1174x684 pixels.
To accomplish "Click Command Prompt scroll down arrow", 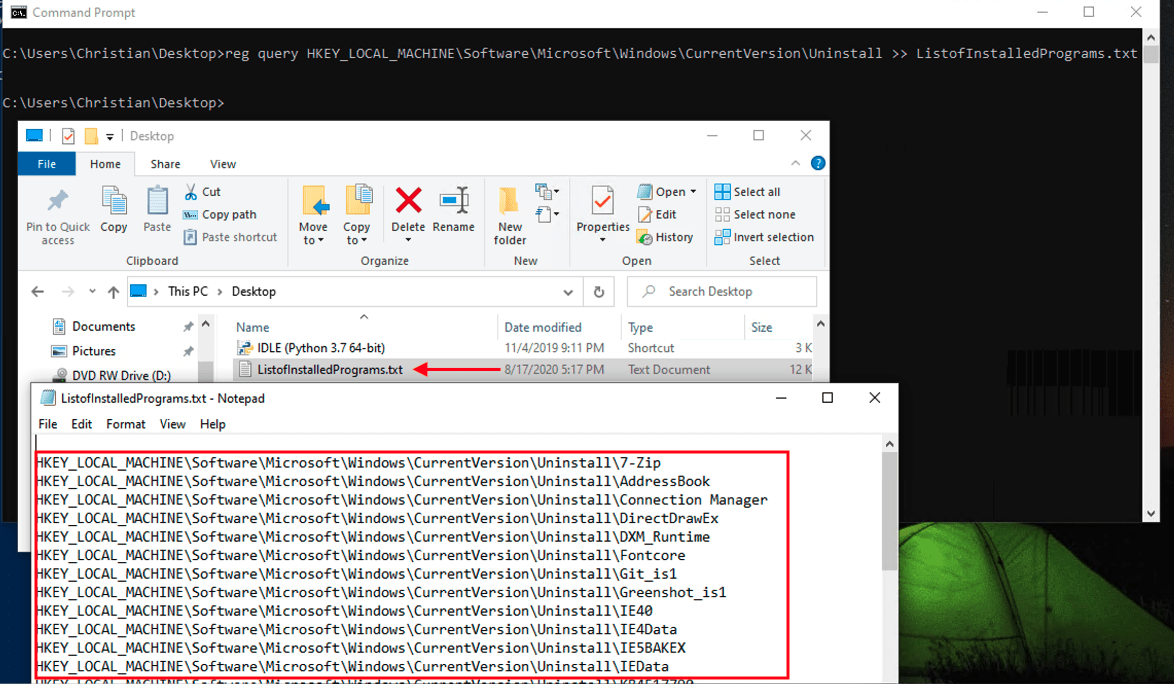I will 1152,514.
